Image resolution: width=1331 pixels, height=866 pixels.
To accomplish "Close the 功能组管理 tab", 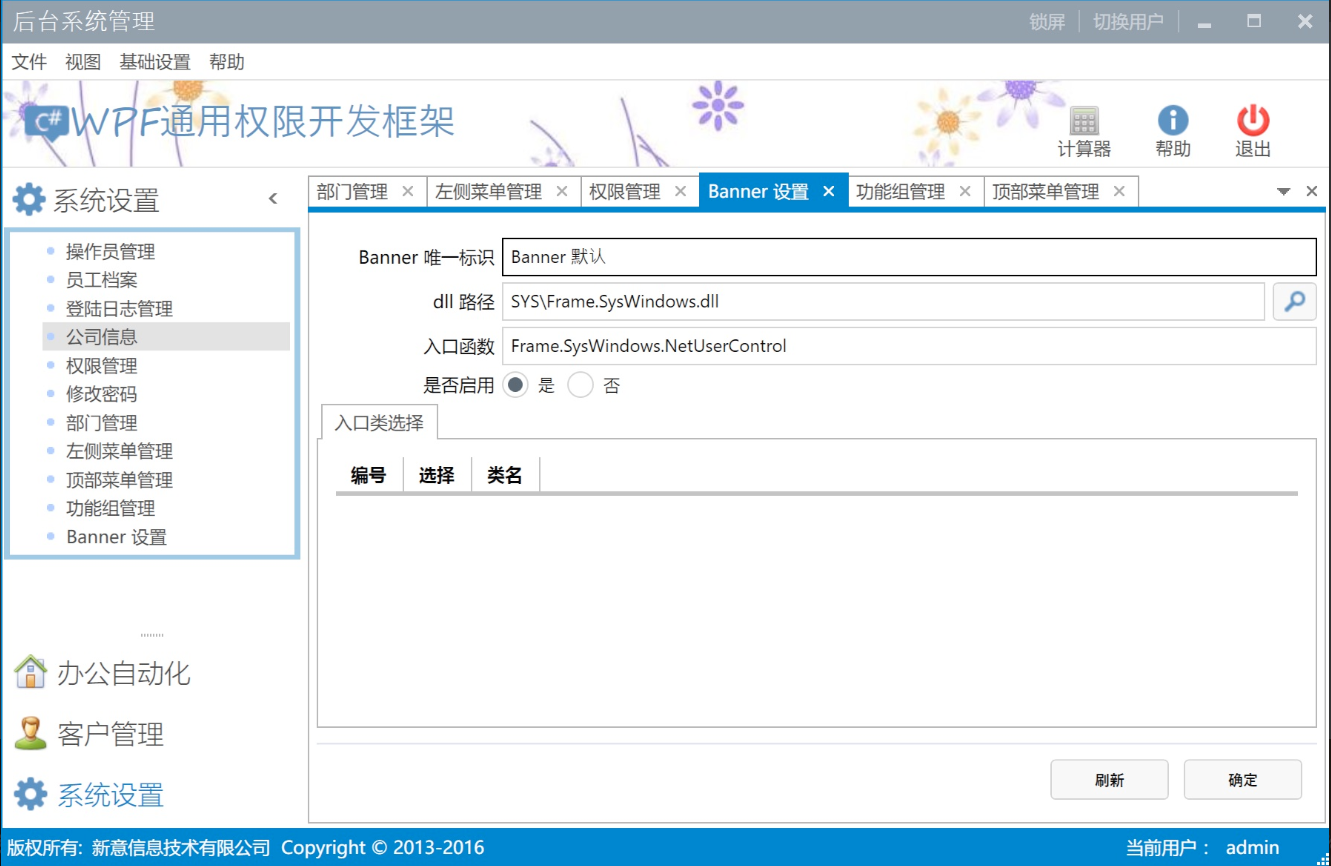I will (964, 191).
